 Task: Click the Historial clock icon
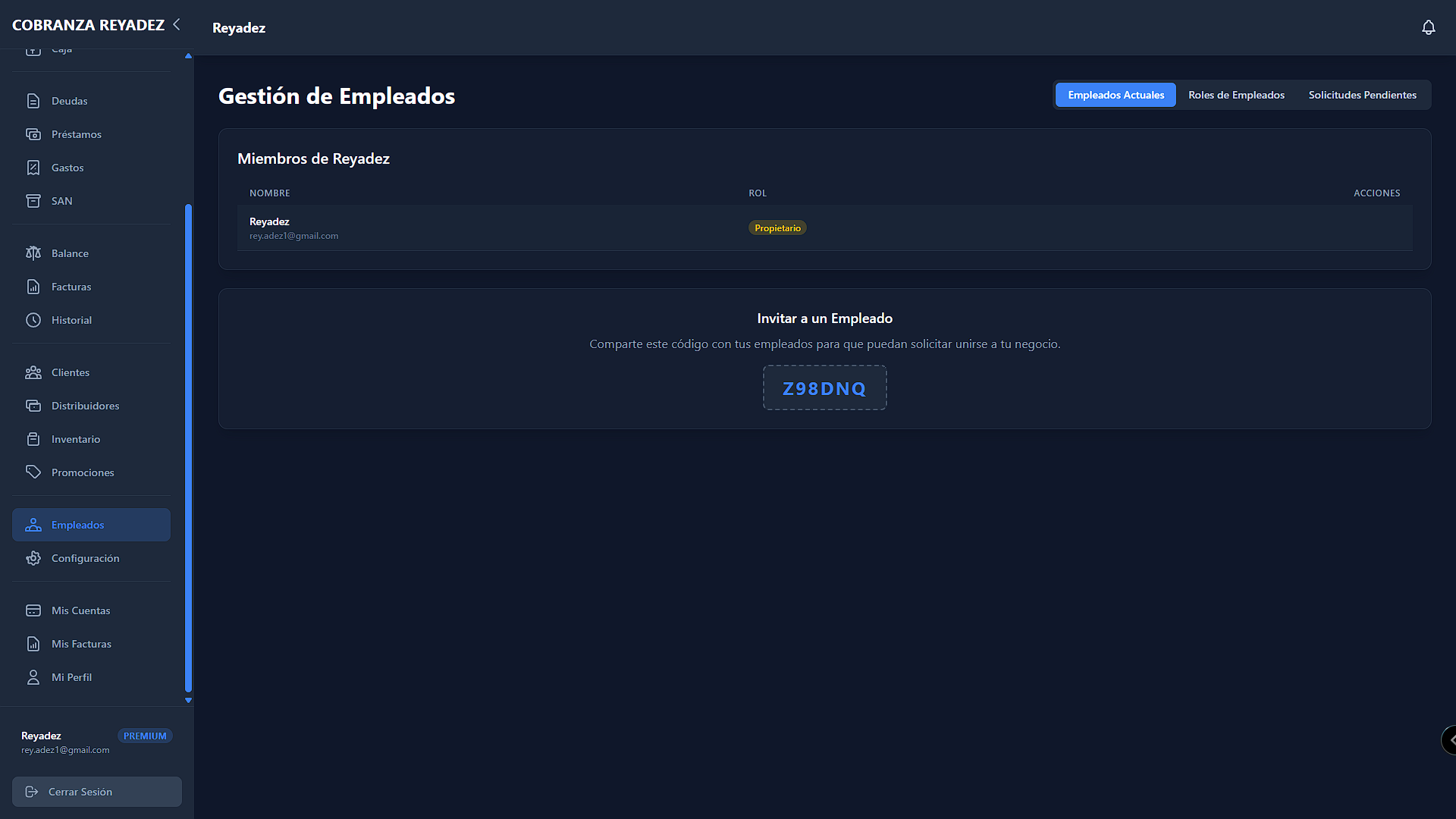tap(33, 320)
